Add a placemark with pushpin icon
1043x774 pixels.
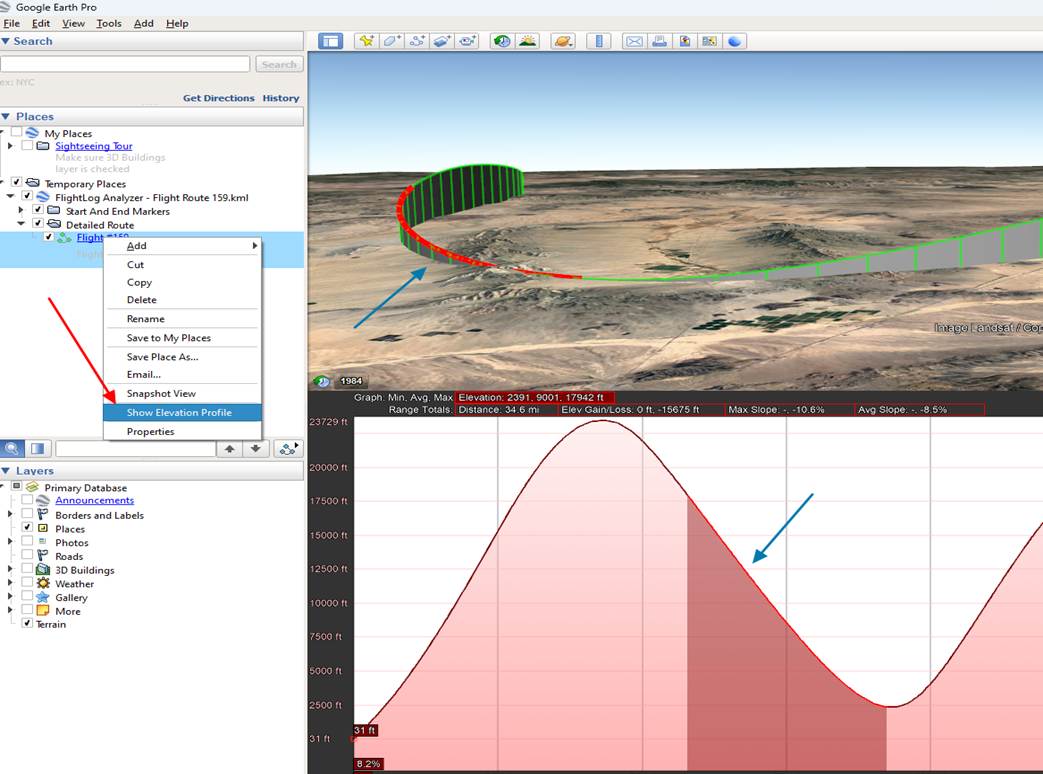coord(366,41)
